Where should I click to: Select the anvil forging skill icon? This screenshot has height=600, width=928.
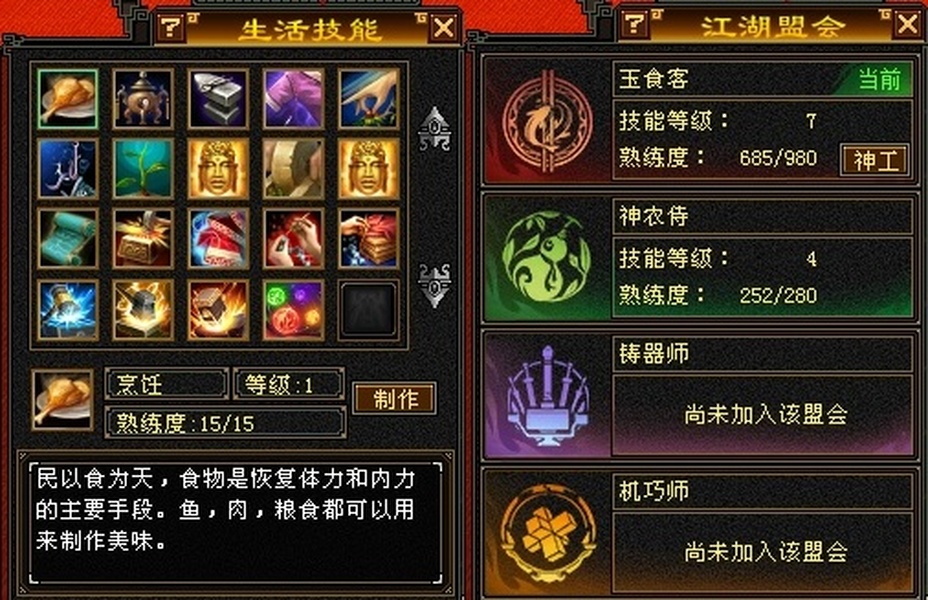[x=218, y=99]
